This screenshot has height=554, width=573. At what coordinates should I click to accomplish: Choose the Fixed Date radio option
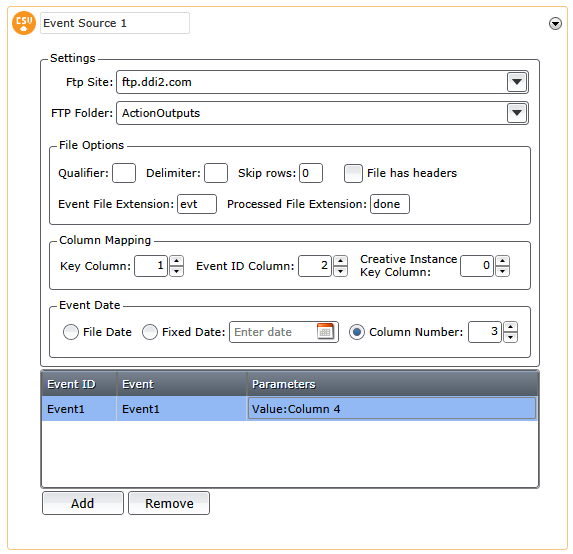click(150, 332)
